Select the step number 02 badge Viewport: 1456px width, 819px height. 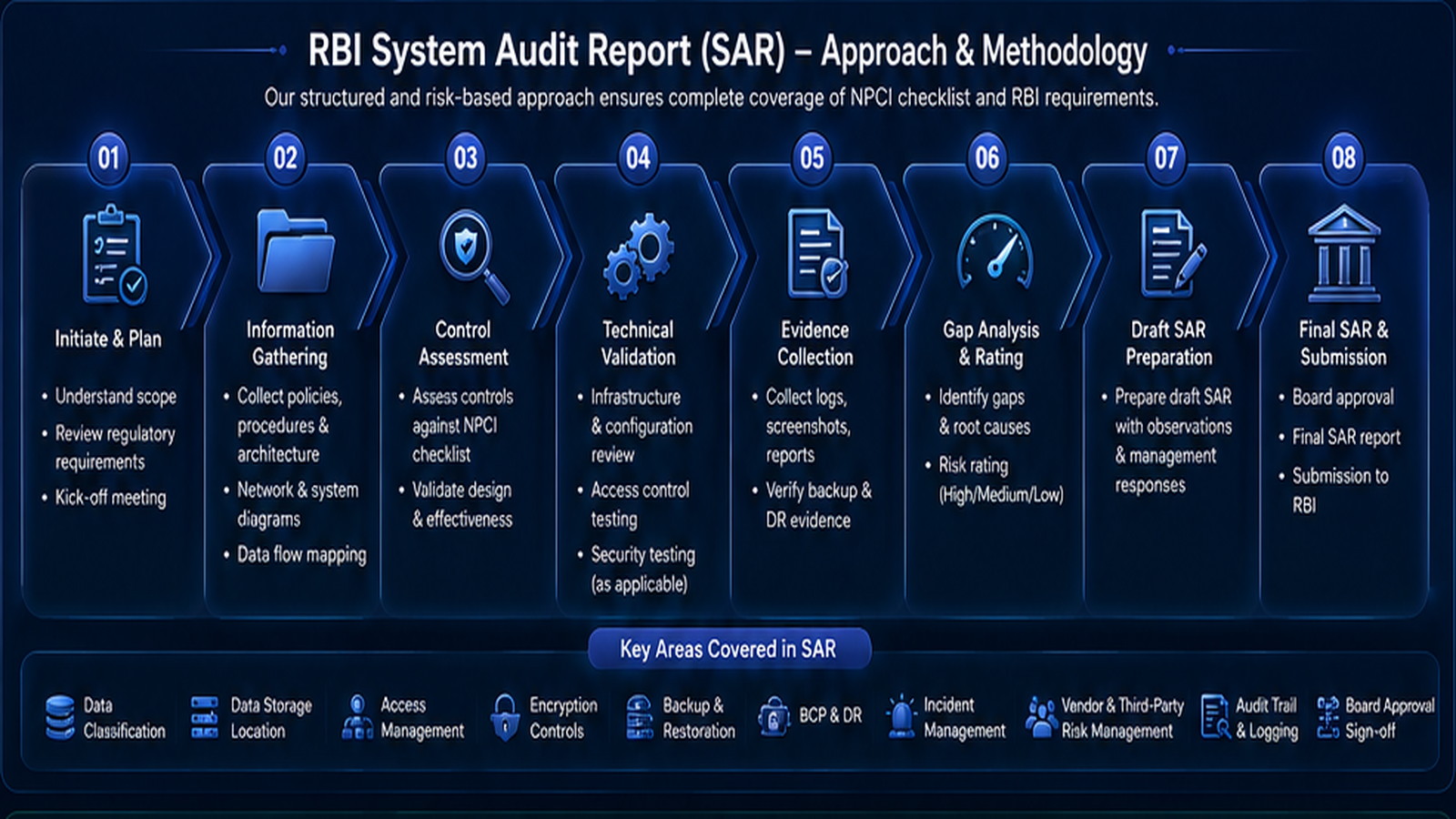pyautogui.click(x=286, y=158)
